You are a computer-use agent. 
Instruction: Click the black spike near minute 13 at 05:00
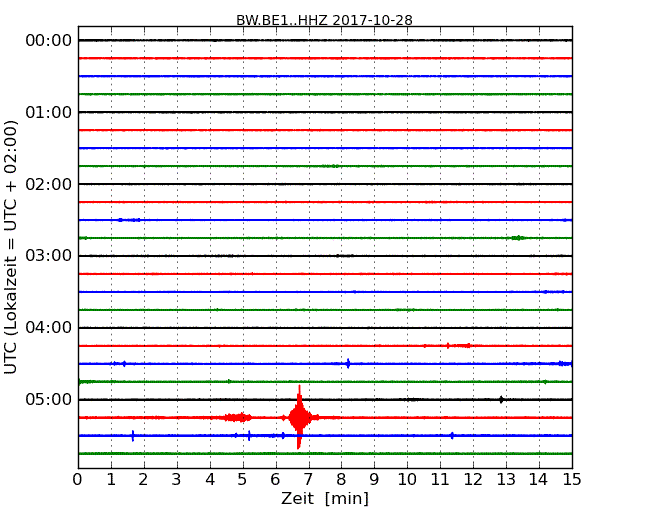coord(501,400)
